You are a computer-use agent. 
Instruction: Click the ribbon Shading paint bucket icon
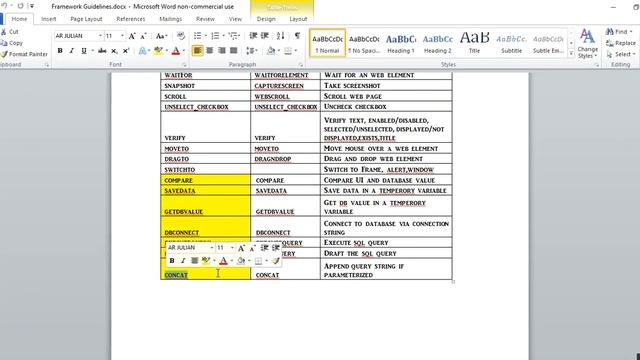(x=271, y=51)
